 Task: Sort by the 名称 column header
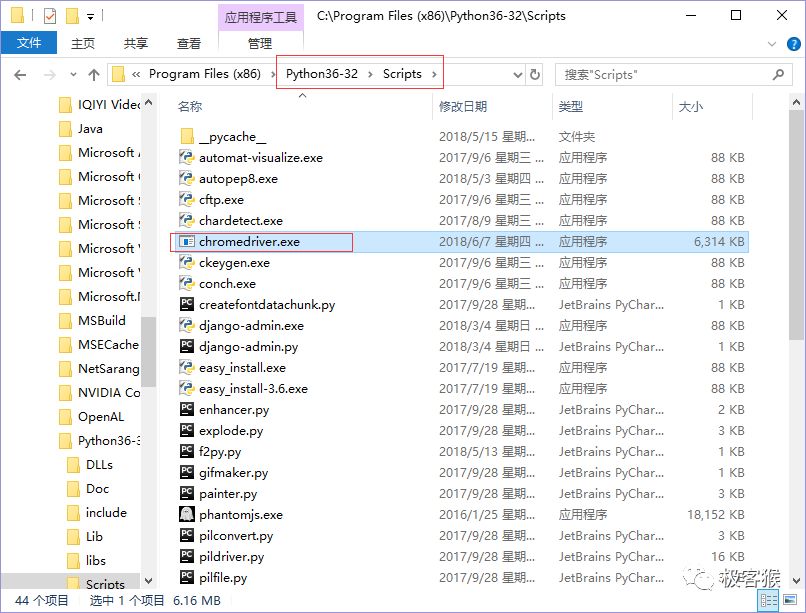(190, 106)
